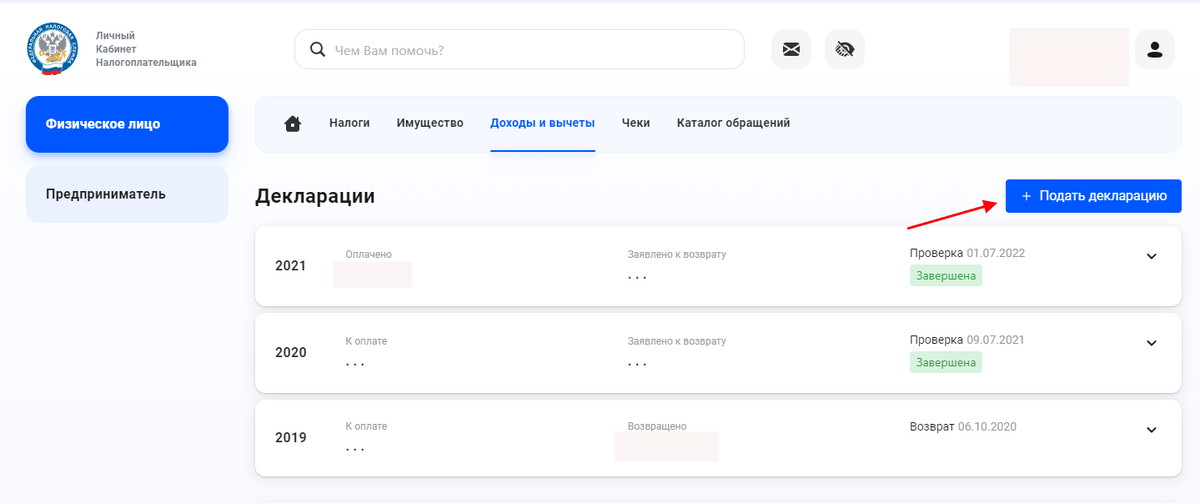Screen dimensions: 1200x504
Task: Click the year '2019' in declarations list
Action: tap(291, 438)
